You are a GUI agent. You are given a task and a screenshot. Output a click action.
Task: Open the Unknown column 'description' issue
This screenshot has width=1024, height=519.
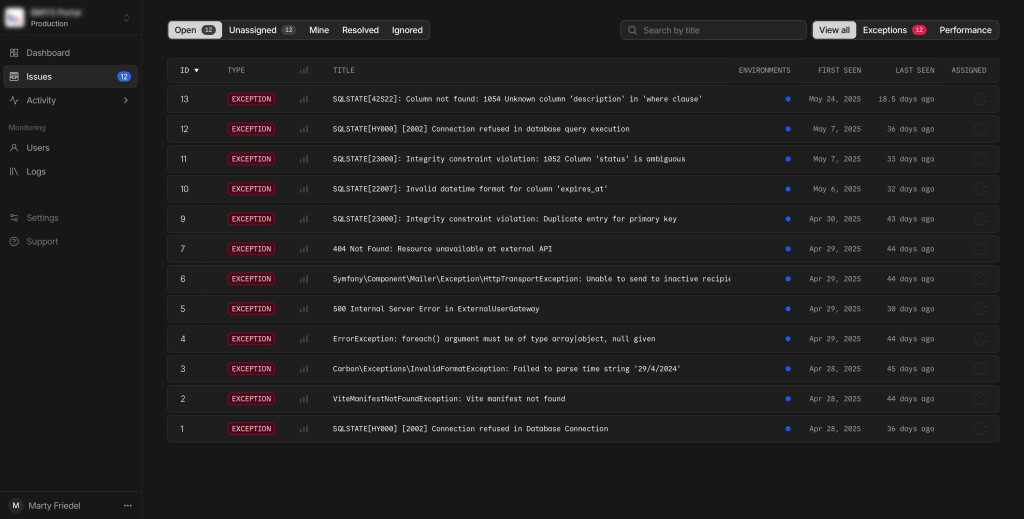[x=517, y=99]
